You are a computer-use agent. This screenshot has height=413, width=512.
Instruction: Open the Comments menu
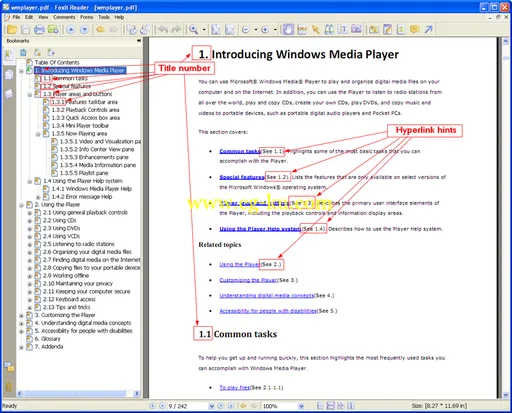[x=64, y=17]
